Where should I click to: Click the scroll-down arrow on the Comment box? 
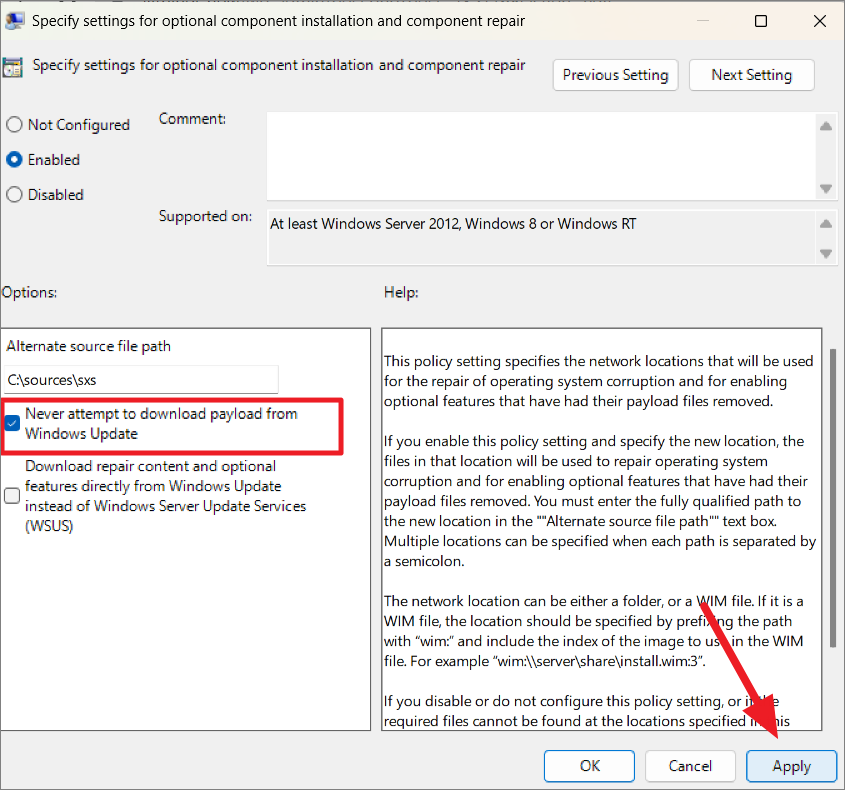826,188
